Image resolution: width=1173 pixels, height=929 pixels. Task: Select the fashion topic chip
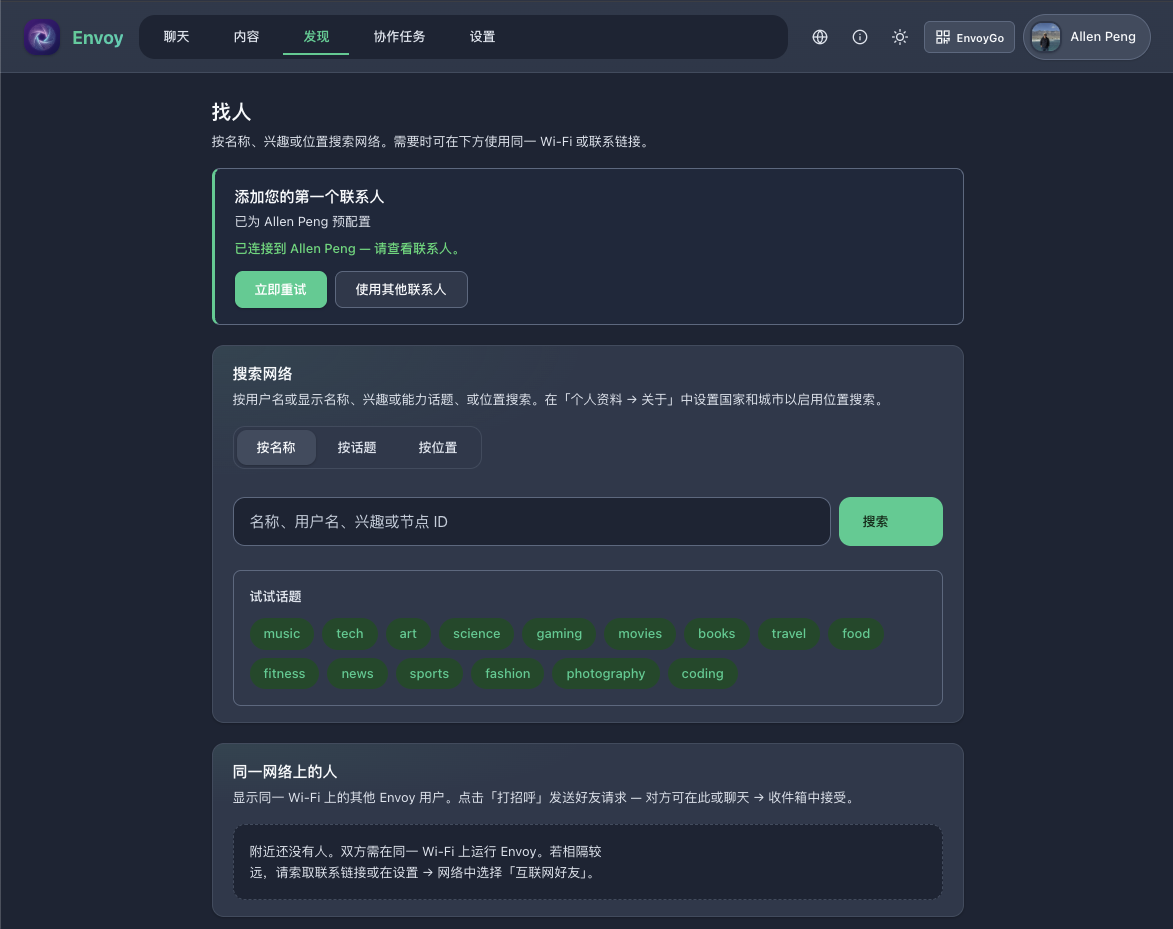(x=507, y=673)
